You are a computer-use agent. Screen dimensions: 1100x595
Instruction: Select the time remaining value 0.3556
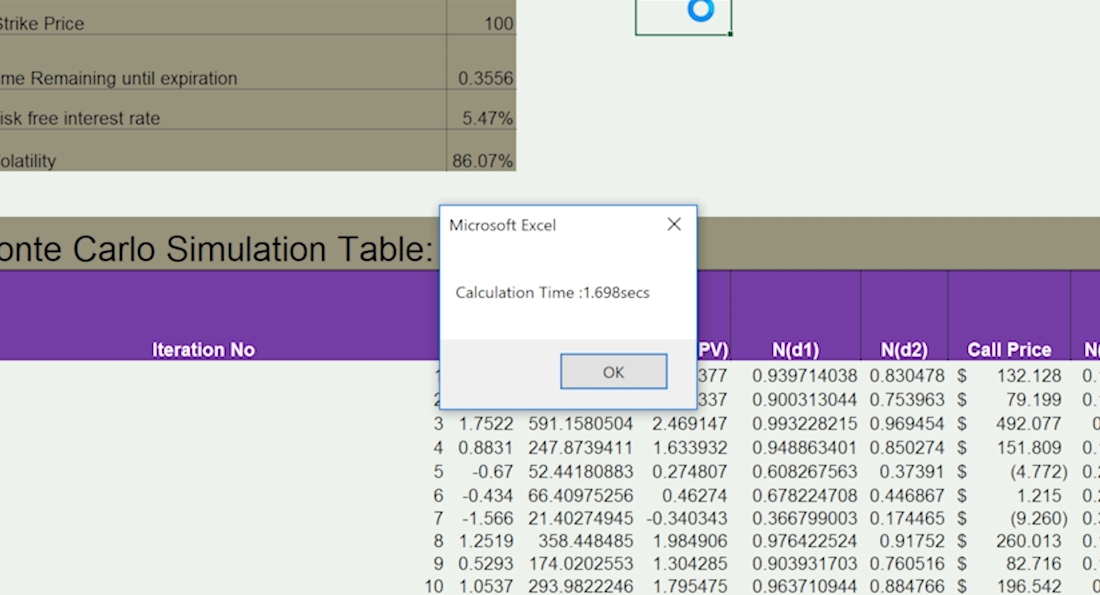pos(482,78)
